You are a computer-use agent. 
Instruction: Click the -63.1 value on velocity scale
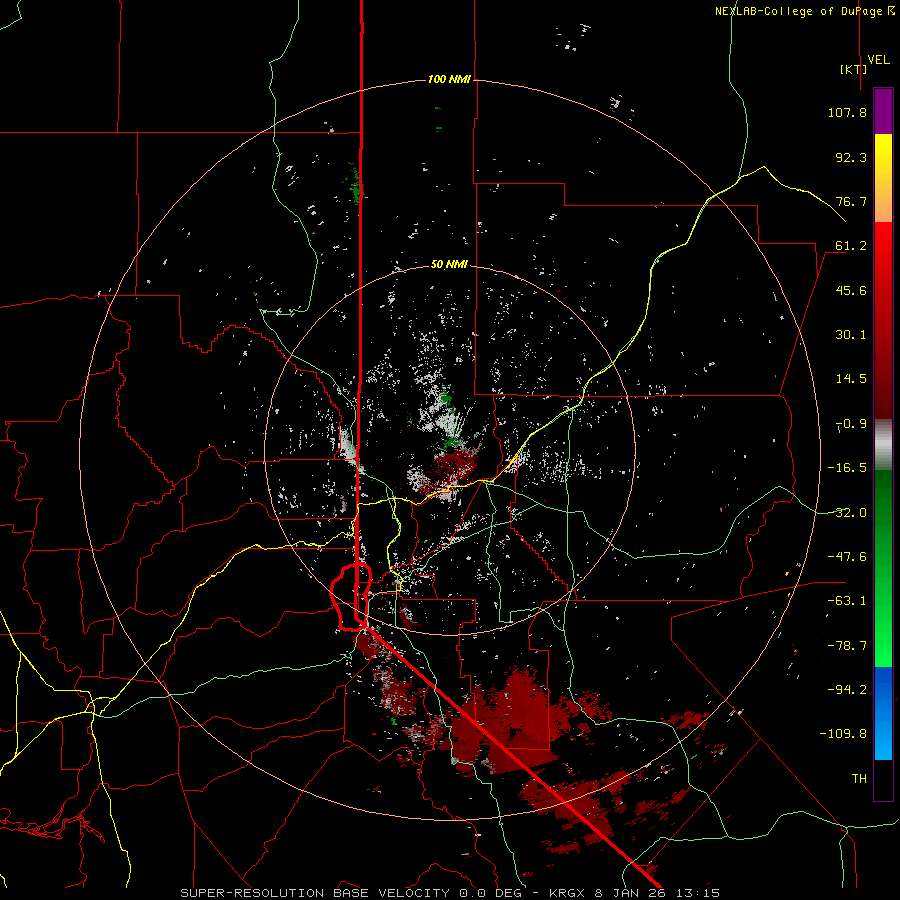[x=847, y=601]
